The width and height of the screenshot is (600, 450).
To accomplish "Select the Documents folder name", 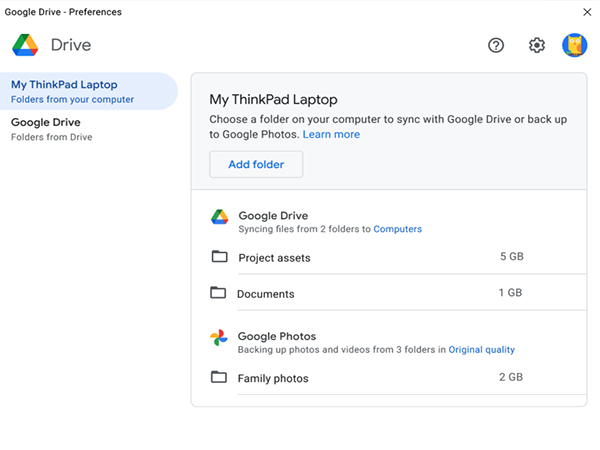I will tap(266, 294).
